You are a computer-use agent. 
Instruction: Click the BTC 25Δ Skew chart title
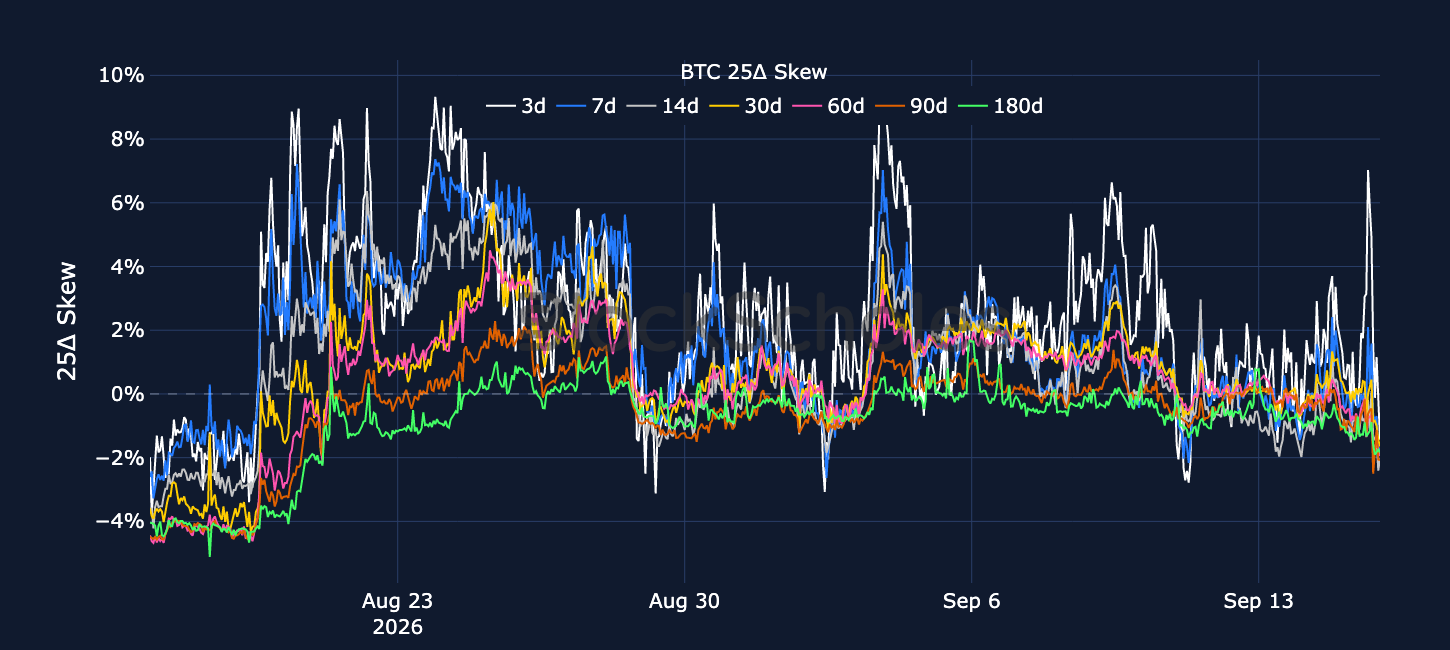click(753, 72)
